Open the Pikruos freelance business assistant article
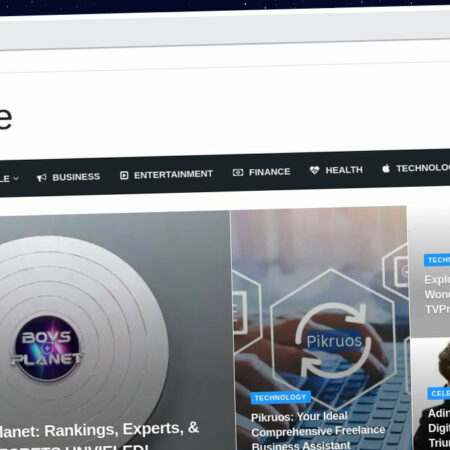The width and height of the screenshot is (450, 450). coord(318,431)
